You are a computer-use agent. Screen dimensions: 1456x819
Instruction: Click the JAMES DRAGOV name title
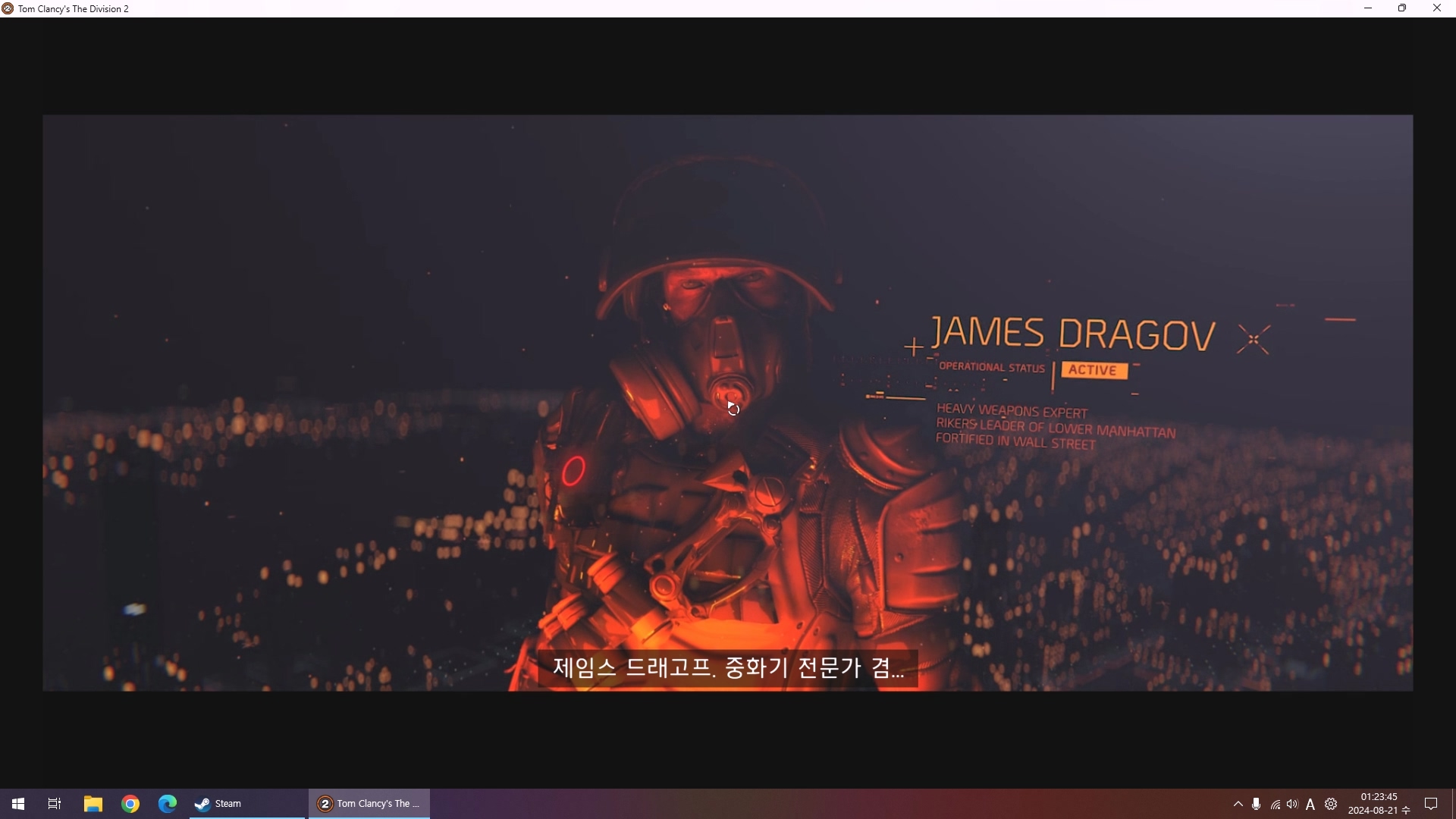(x=1073, y=334)
